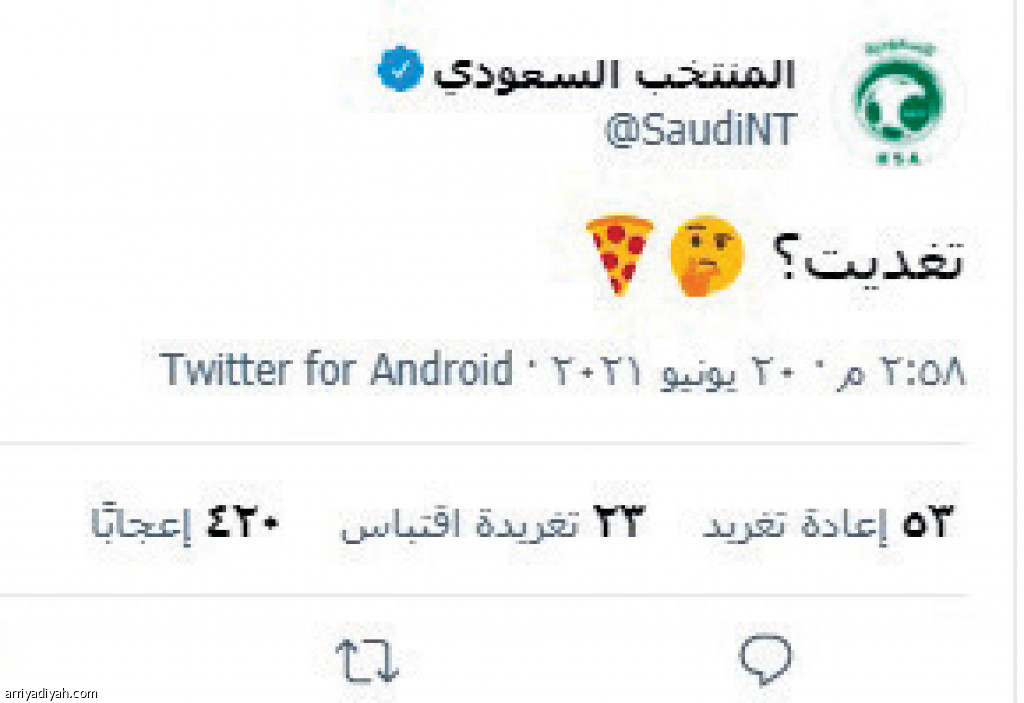Open the @SaudiNT handle
Viewport: 1024px width, 703px height.
701,129
